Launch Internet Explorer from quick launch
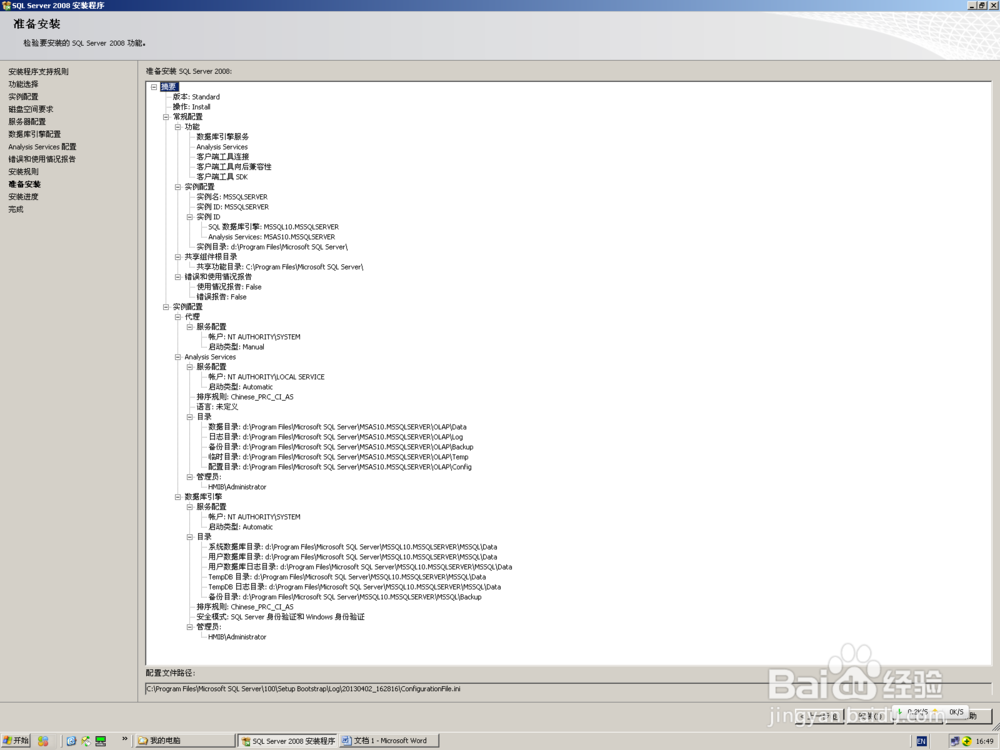Viewport: 1000px width, 750px height. point(71,741)
